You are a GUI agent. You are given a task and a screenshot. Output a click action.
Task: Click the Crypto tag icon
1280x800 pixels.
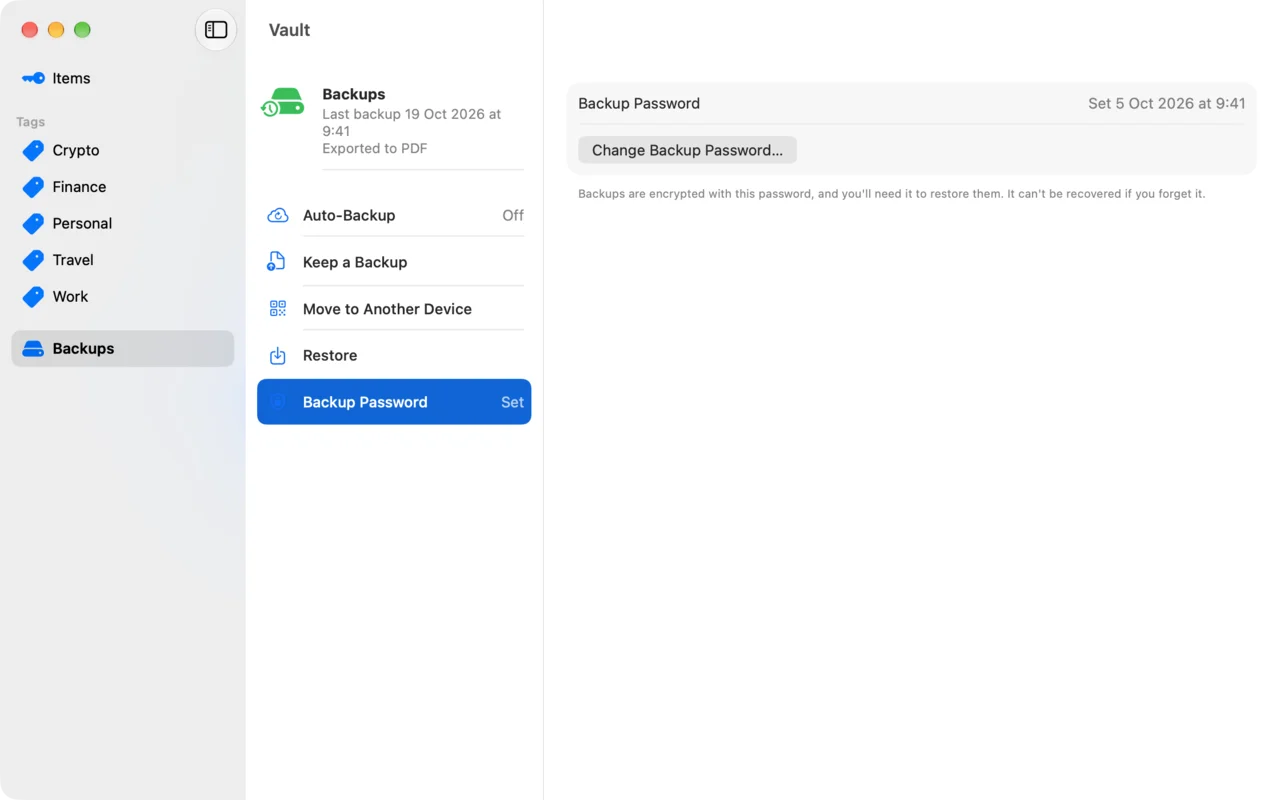tap(33, 150)
